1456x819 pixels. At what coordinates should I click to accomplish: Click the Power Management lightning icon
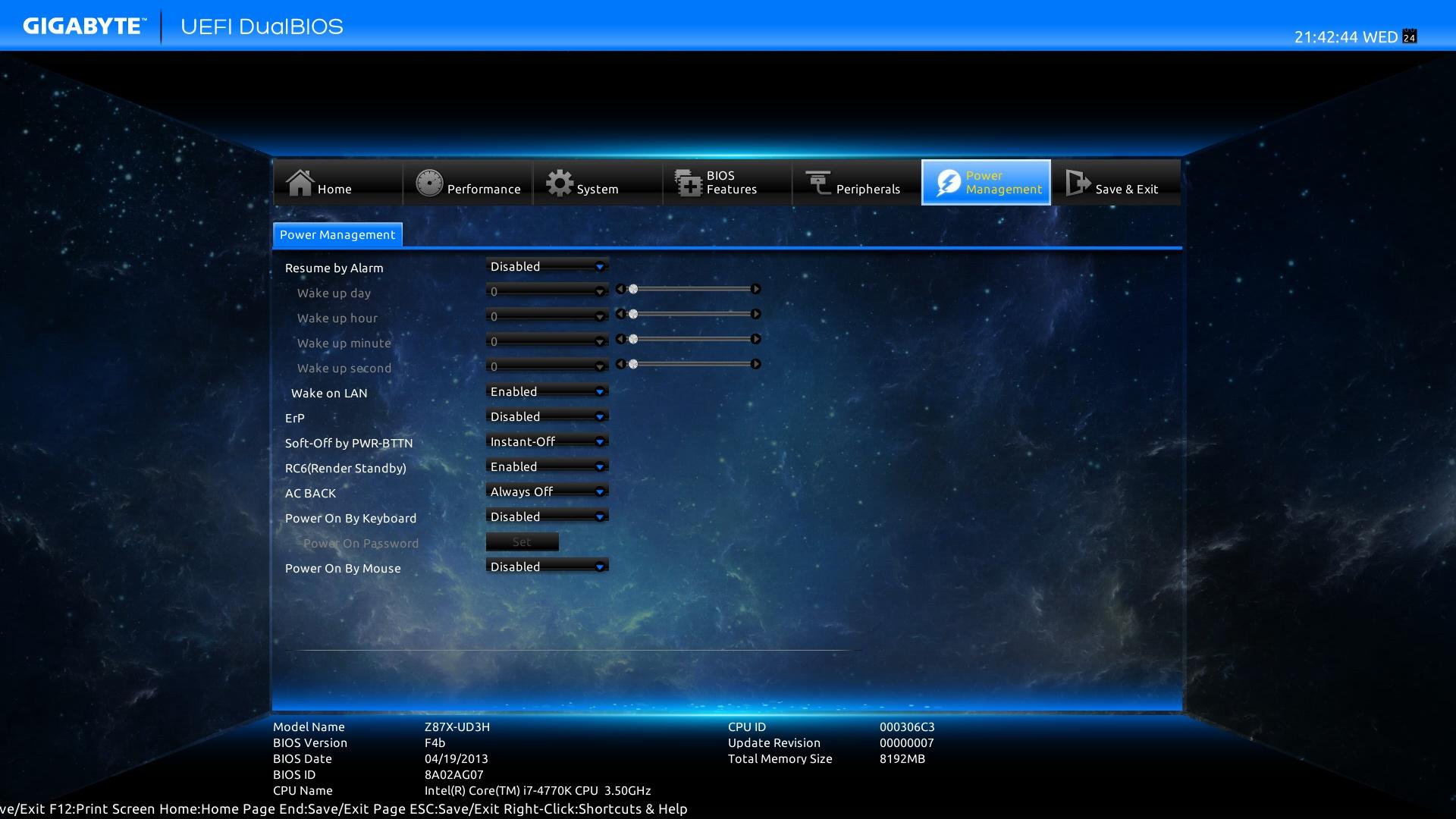[949, 183]
